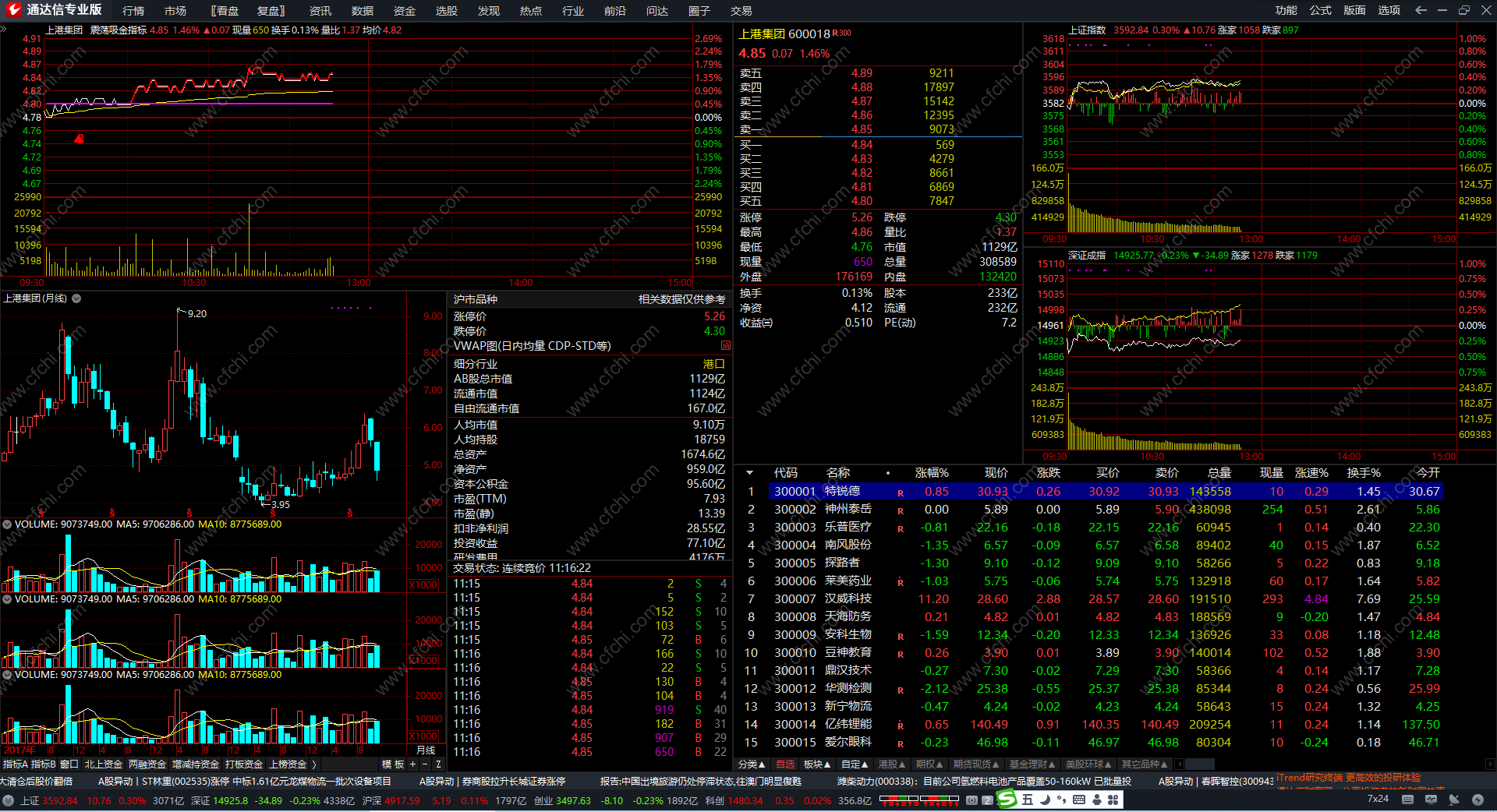1497x812 pixels.
Task: Sort the stock list by 涨幅%
Action: [932, 473]
